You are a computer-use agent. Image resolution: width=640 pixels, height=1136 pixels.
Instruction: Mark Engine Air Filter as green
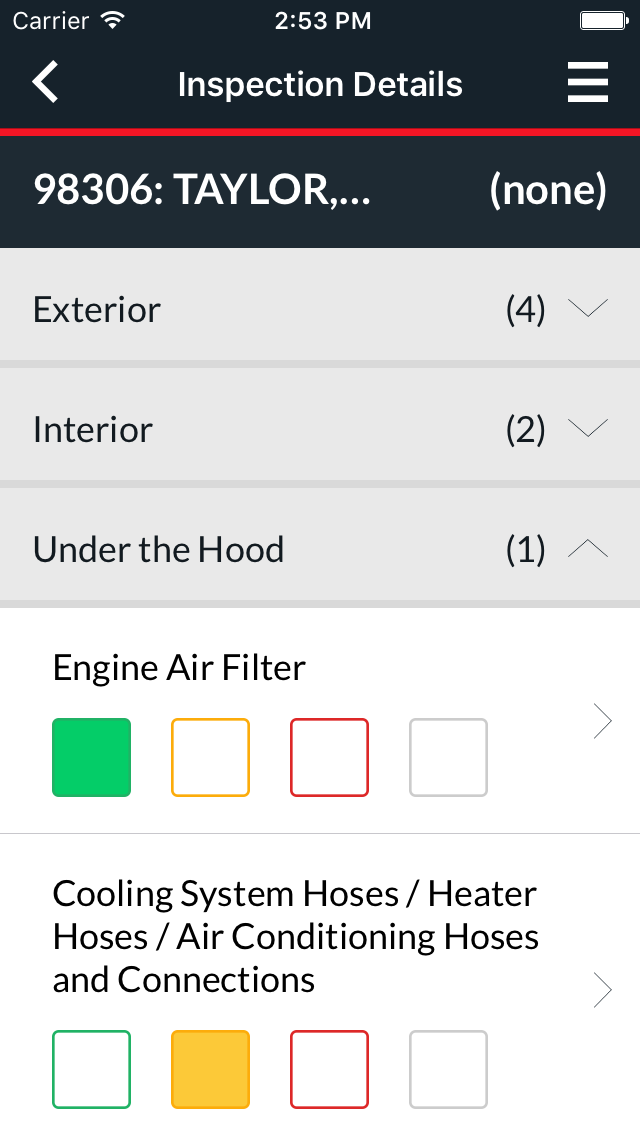coord(91,757)
